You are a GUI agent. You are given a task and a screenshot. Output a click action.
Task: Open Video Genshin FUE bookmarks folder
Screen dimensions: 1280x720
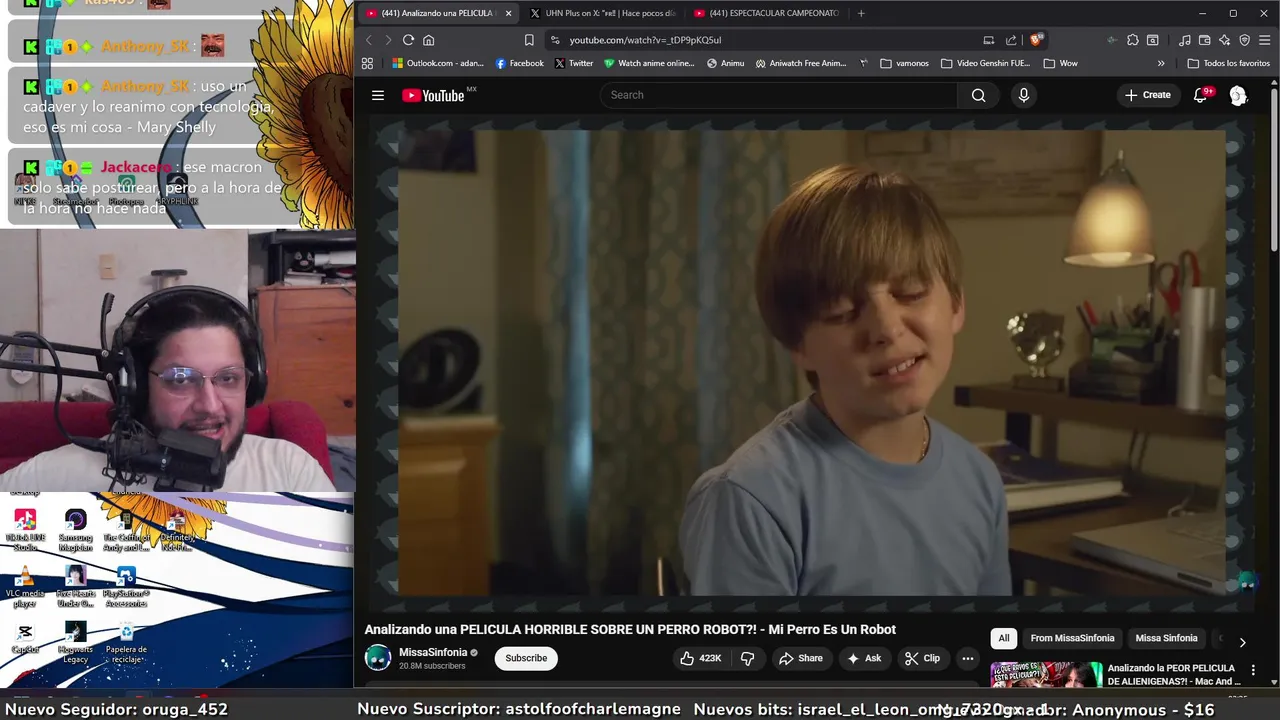point(985,63)
